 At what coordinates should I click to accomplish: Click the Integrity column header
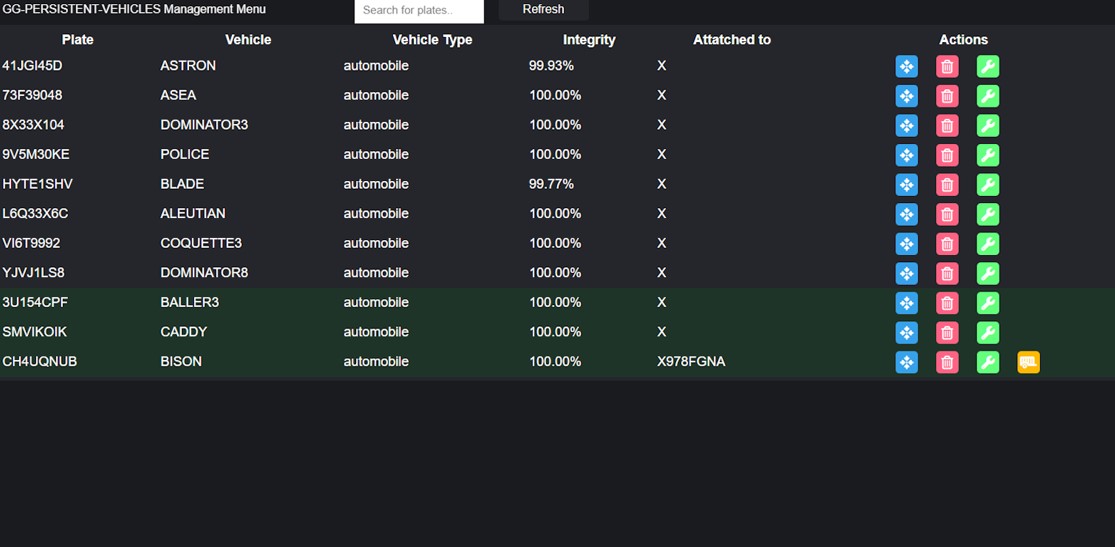tap(589, 40)
